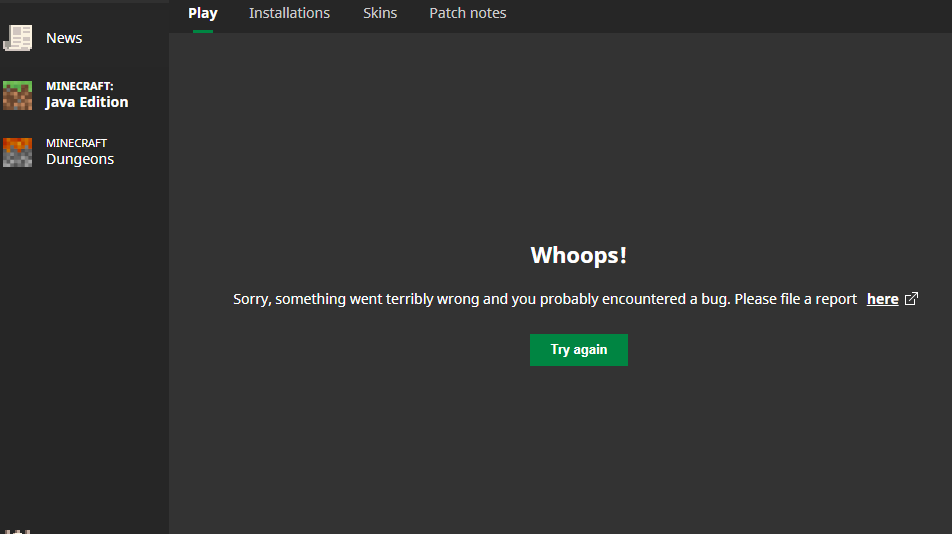The width and height of the screenshot is (952, 534).
Task: Click the News newspaper icon
Action: coord(18,38)
